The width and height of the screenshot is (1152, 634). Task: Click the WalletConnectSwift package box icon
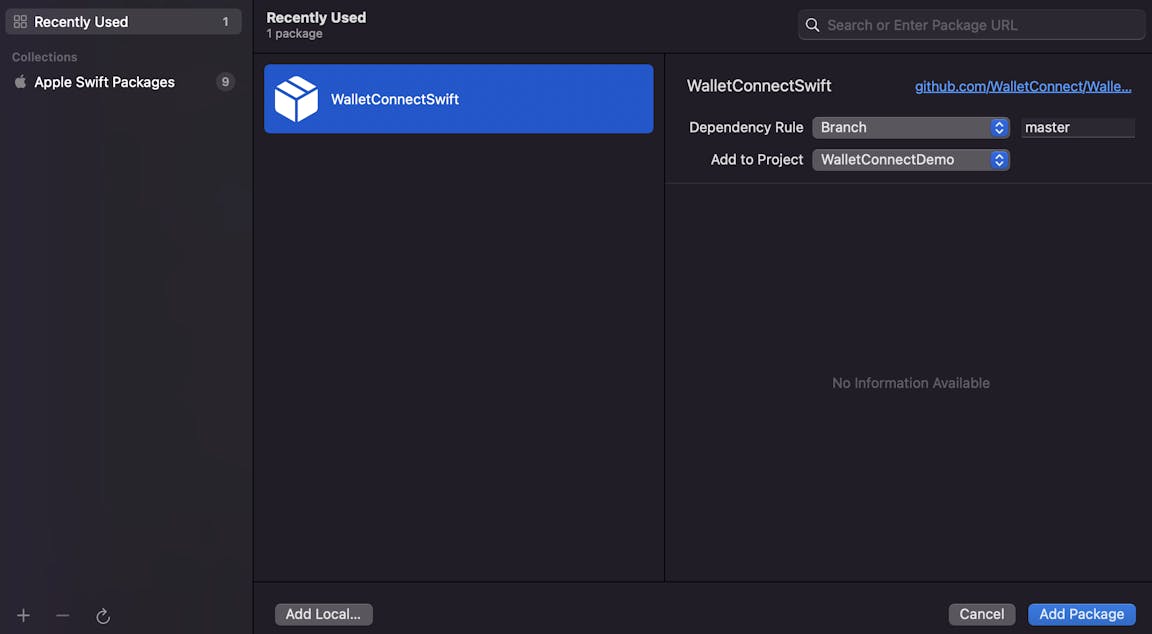[296, 98]
